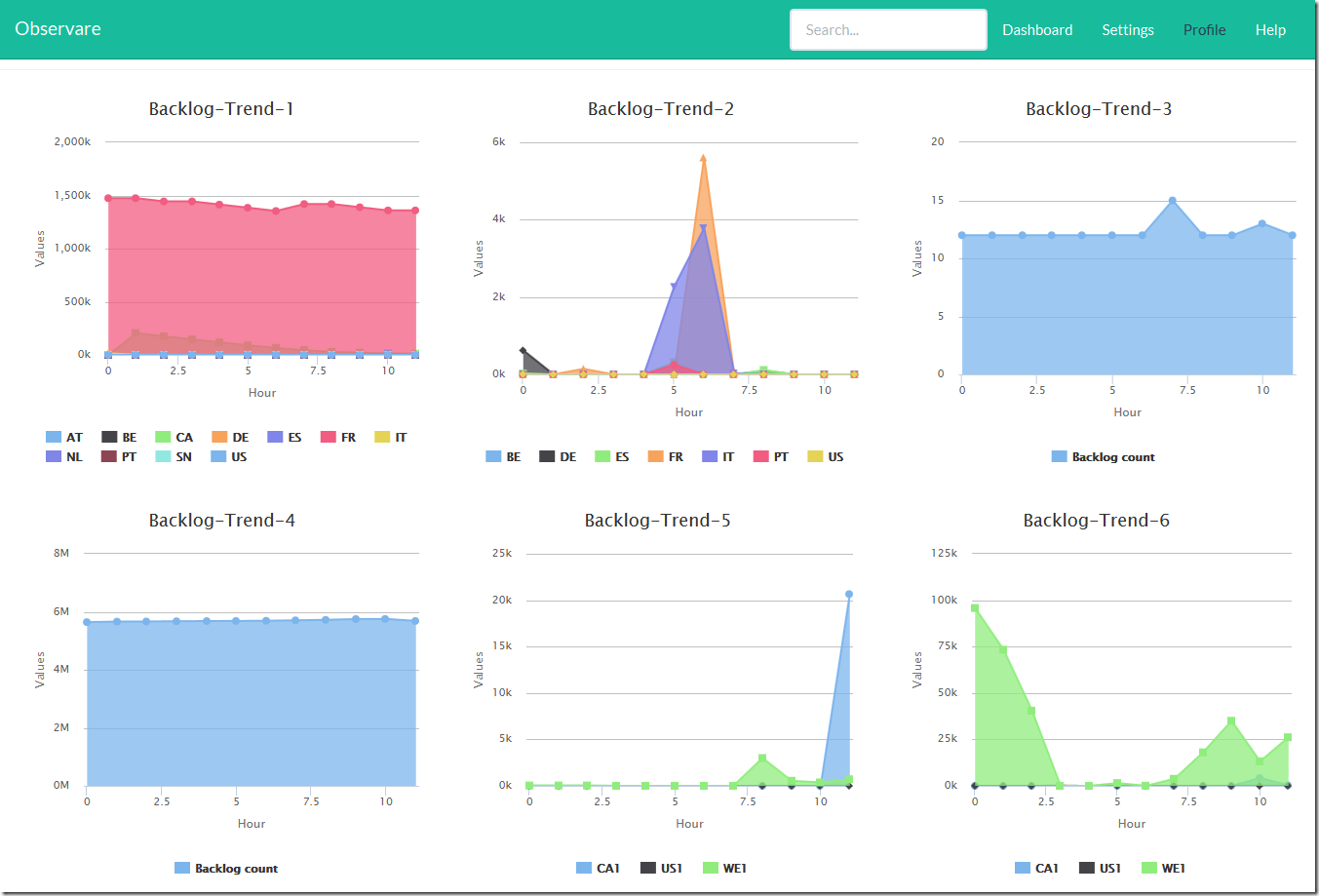Toggle CA1 series in Backlog-Trend-5 legend
1319x896 pixels.
[x=599, y=869]
